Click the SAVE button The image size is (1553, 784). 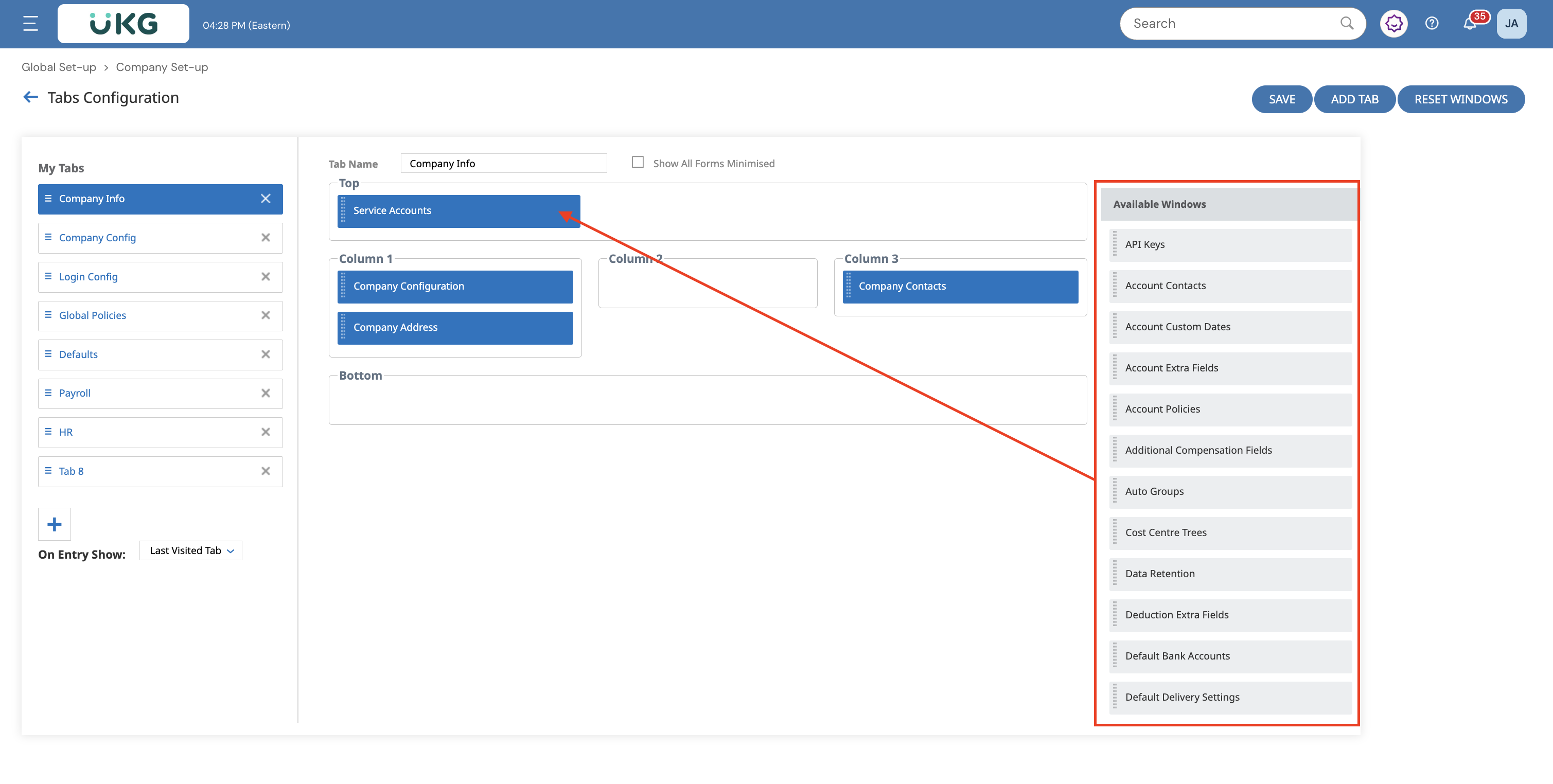pos(1281,99)
